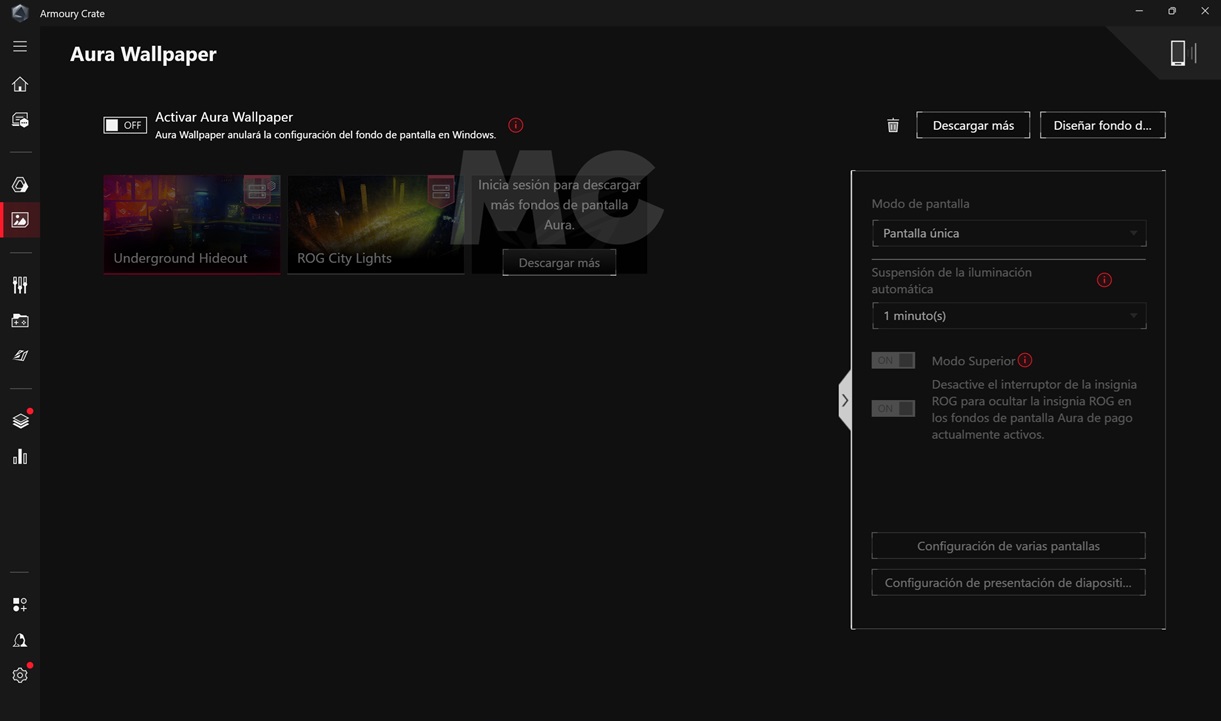Screen dimensions: 1221x721
Task: Open the Game Library sidebar icon
Action: pos(20,321)
